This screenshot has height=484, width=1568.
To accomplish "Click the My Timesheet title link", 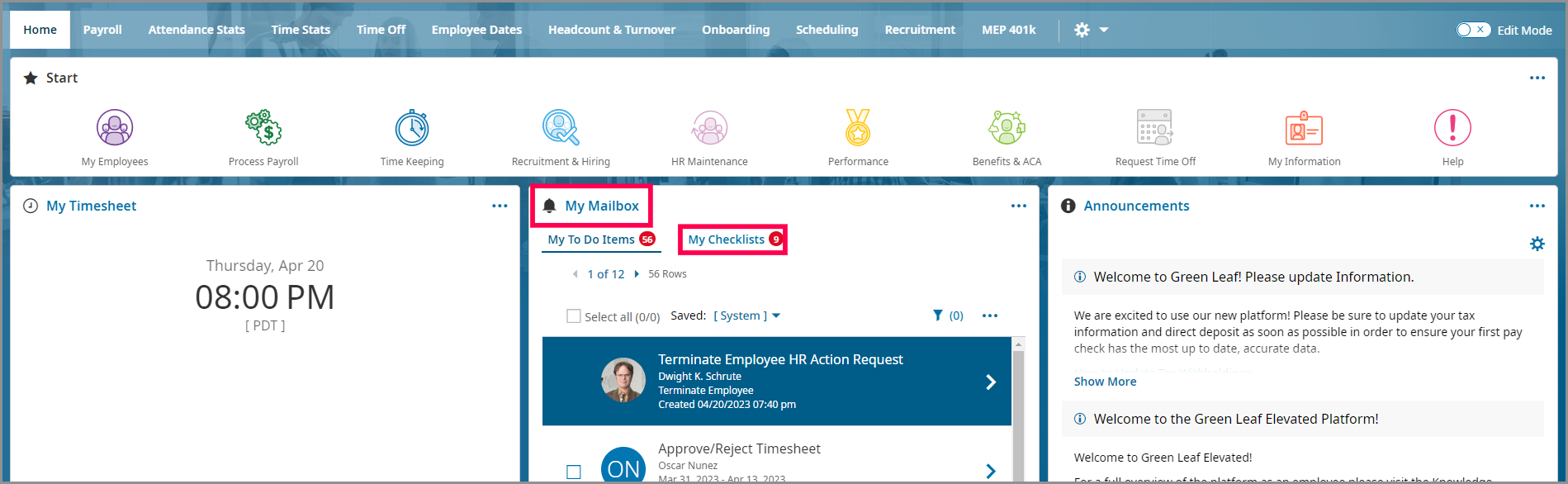I will coord(91,206).
